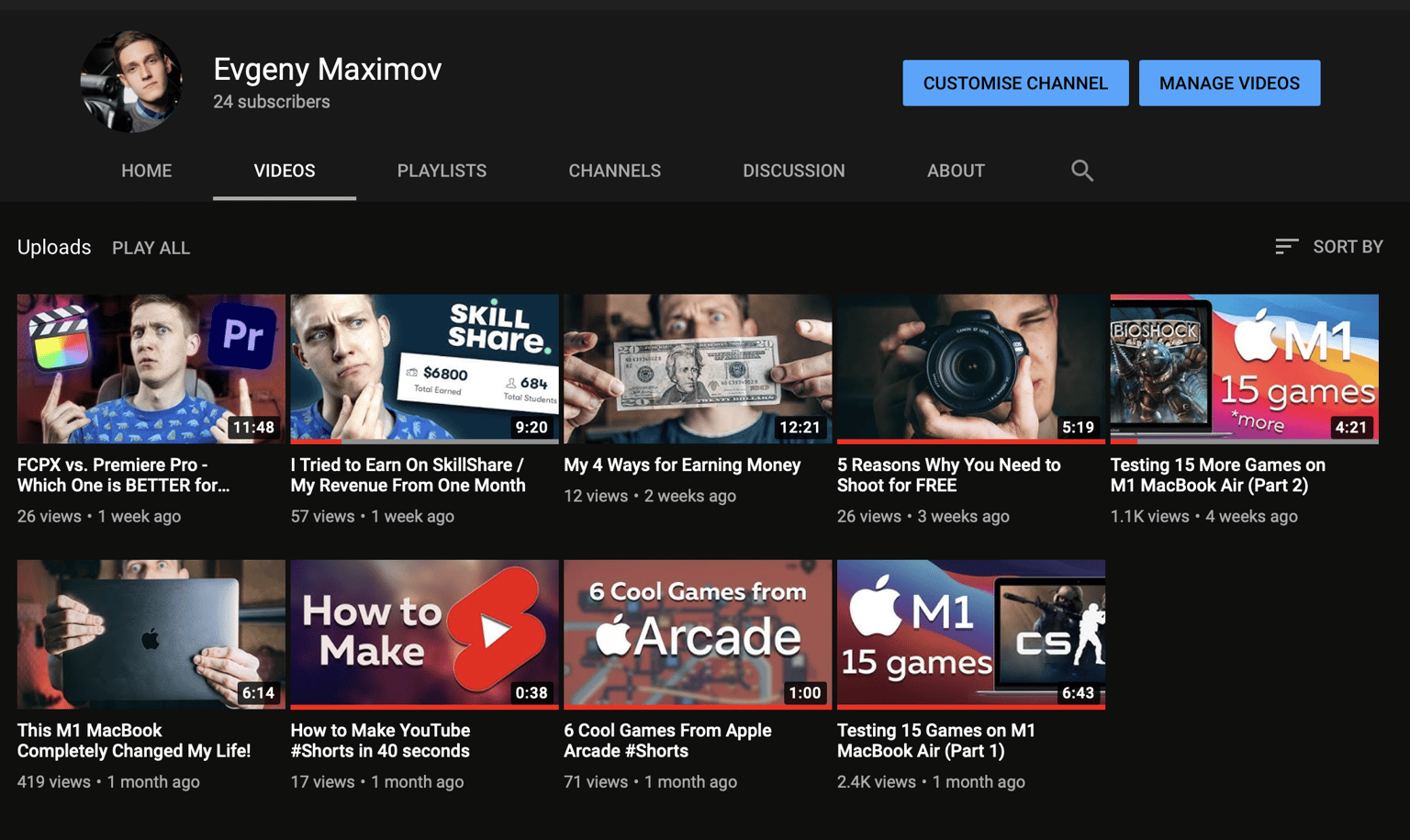
Task: Click the 1:00 duration badge
Action: [x=805, y=693]
